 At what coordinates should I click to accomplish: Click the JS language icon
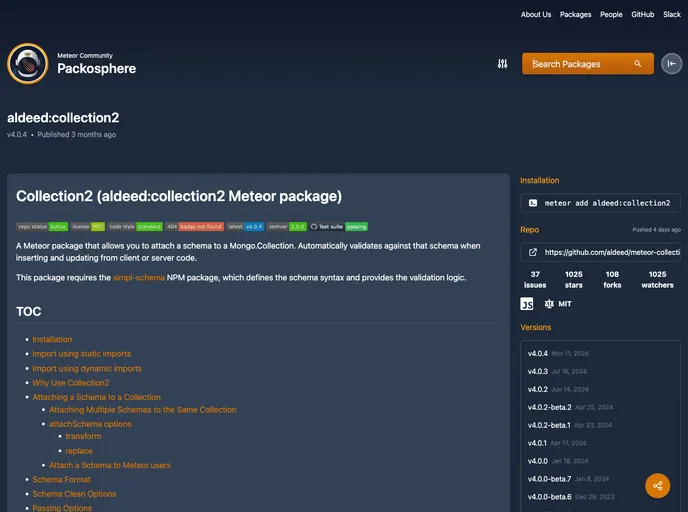[x=527, y=304]
